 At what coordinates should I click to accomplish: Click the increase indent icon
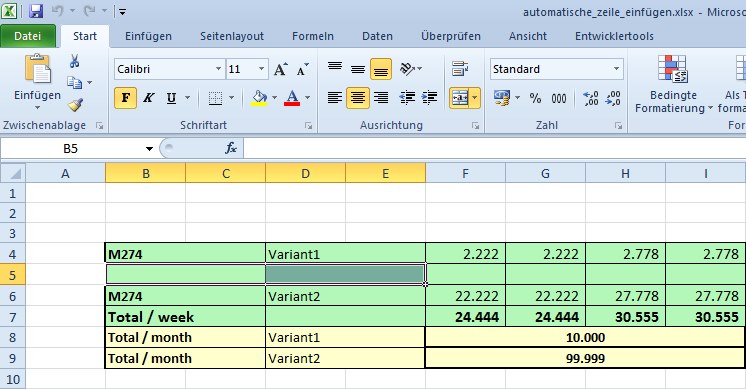click(x=430, y=98)
